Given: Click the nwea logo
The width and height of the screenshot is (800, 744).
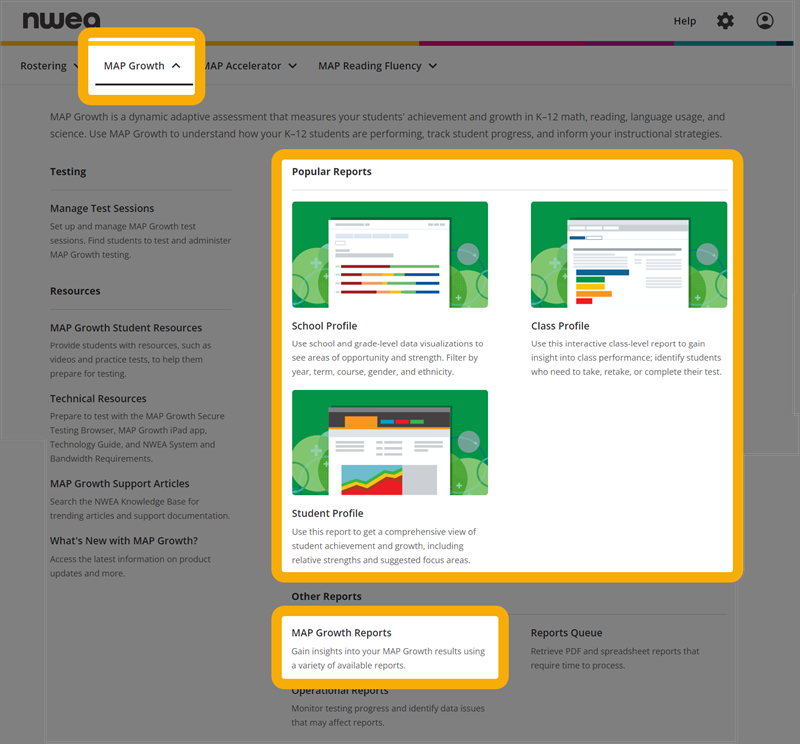Looking at the screenshot, I should point(61,21).
